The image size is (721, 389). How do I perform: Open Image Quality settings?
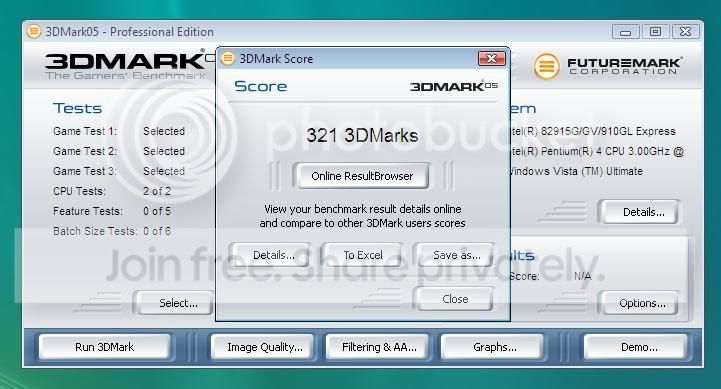263,347
